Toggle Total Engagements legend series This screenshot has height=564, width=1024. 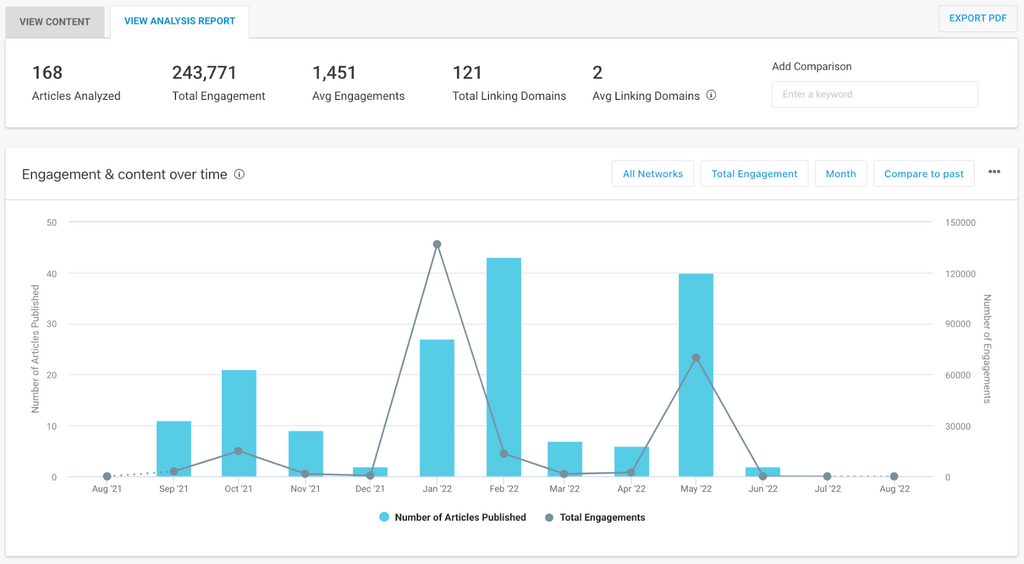pos(595,518)
